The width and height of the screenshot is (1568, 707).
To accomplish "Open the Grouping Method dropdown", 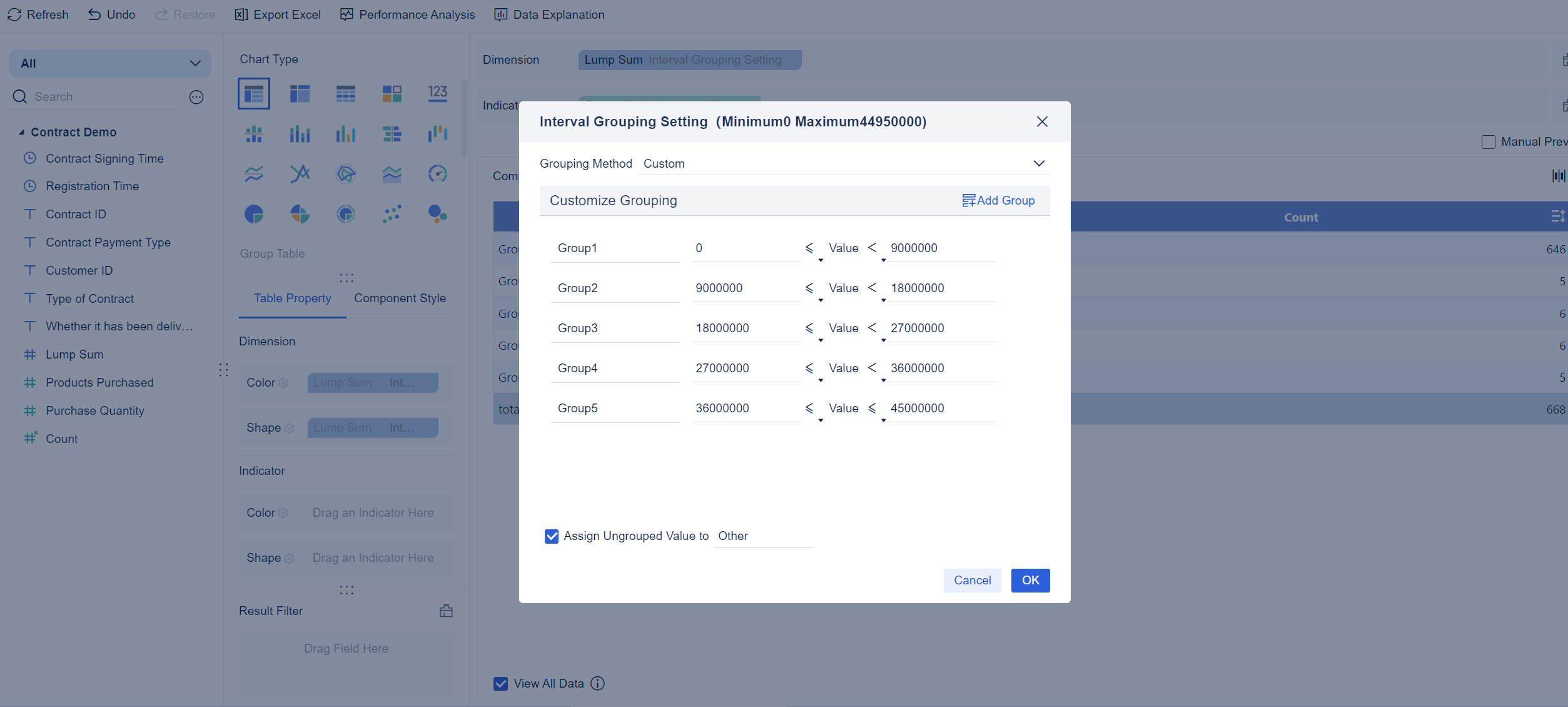I will point(1038,163).
